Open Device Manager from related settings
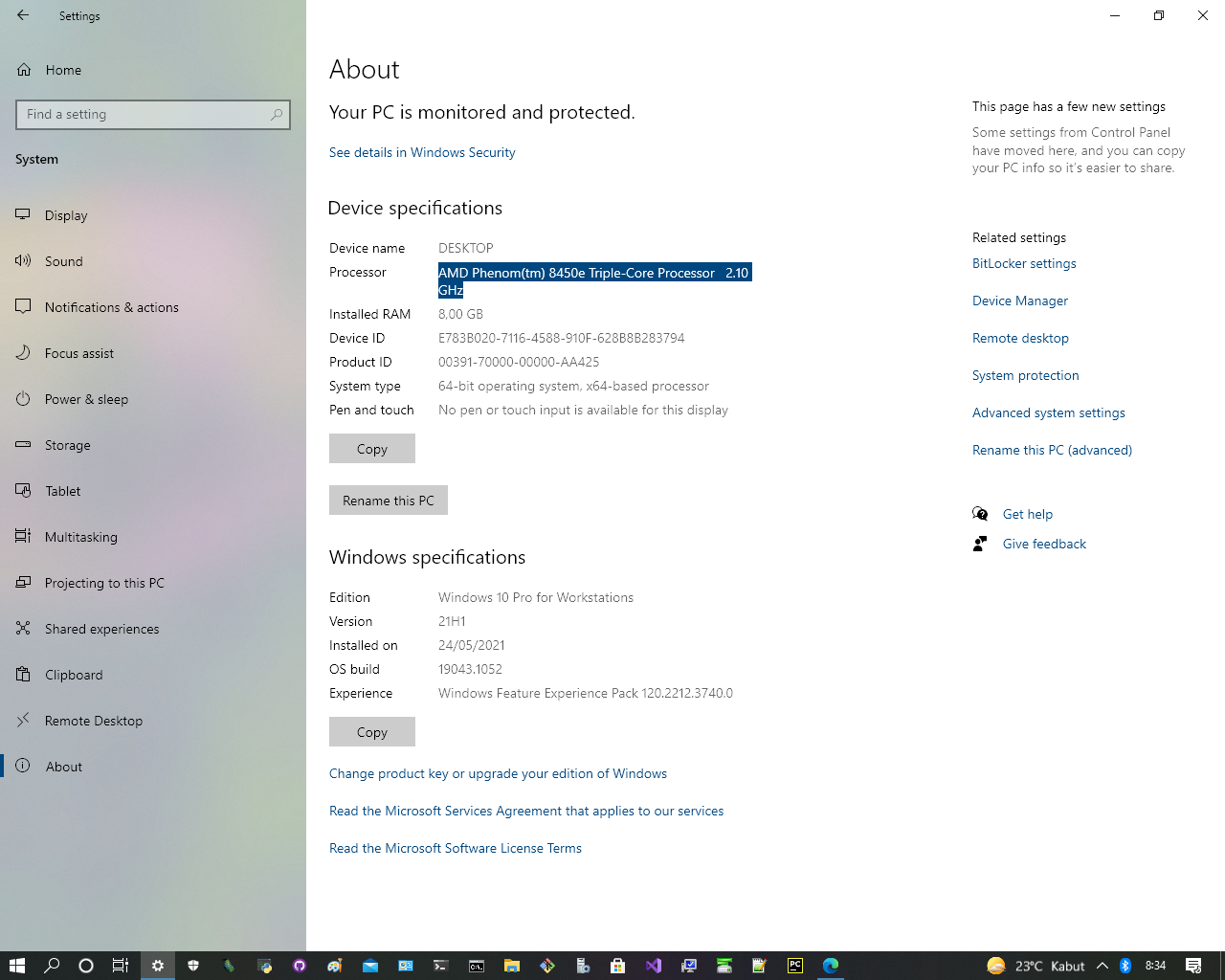Viewport: 1225px width, 980px height. (x=1020, y=301)
